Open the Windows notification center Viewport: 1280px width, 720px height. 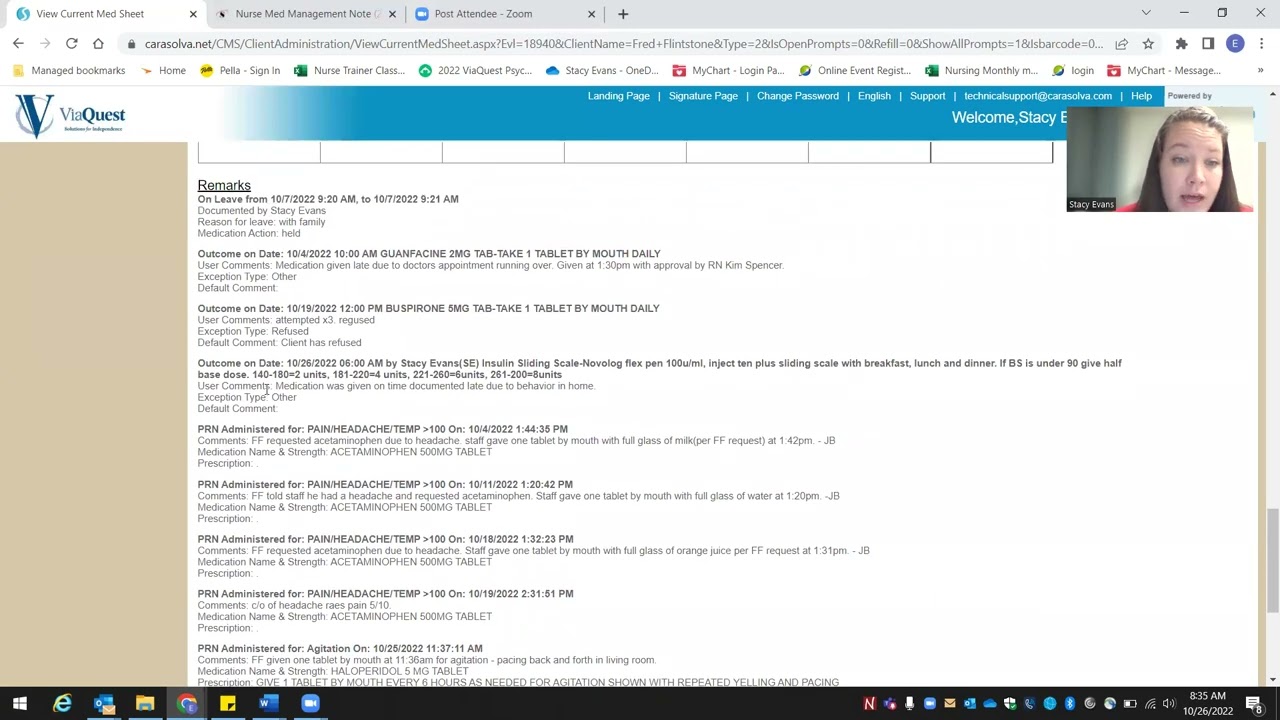[1254, 704]
